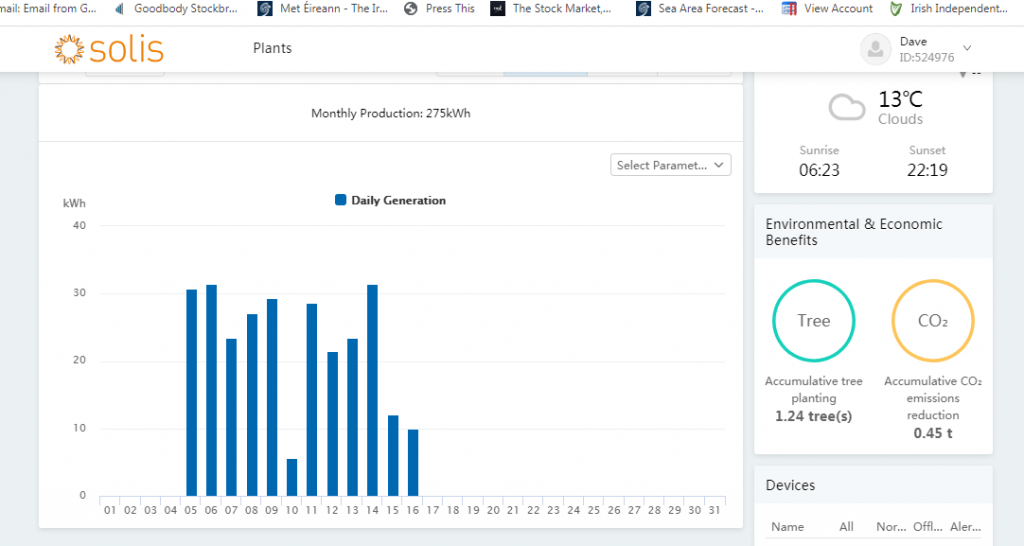Screen dimensions: 1024x546
Task: Click the cloud weather icon
Action: (847, 108)
